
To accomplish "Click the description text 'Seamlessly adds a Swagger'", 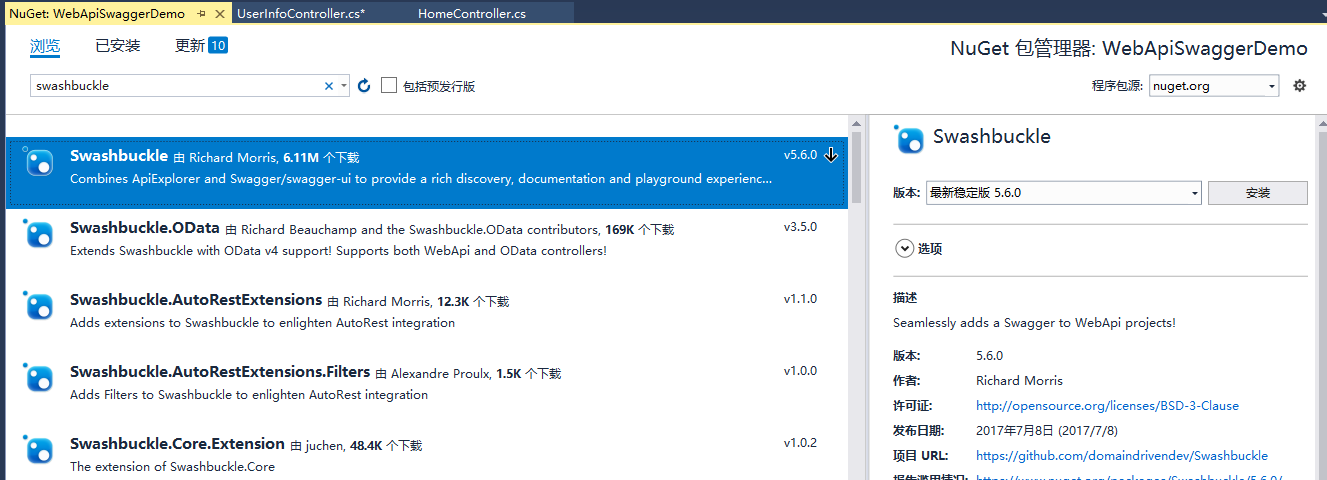I will [x=1034, y=323].
